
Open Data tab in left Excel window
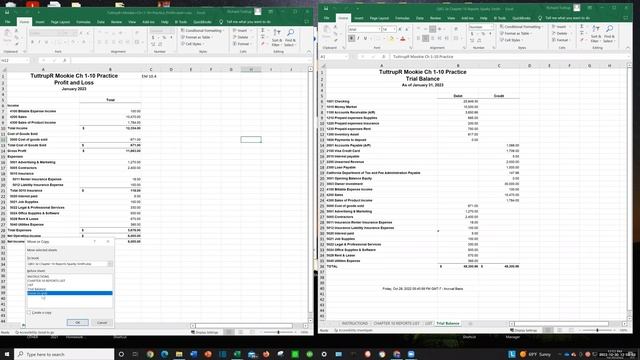click(101, 22)
